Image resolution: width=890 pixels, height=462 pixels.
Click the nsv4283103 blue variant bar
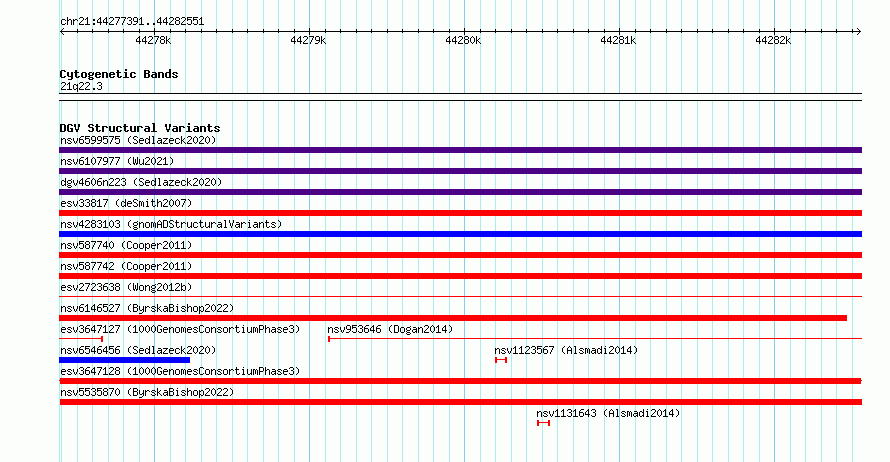click(x=460, y=234)
